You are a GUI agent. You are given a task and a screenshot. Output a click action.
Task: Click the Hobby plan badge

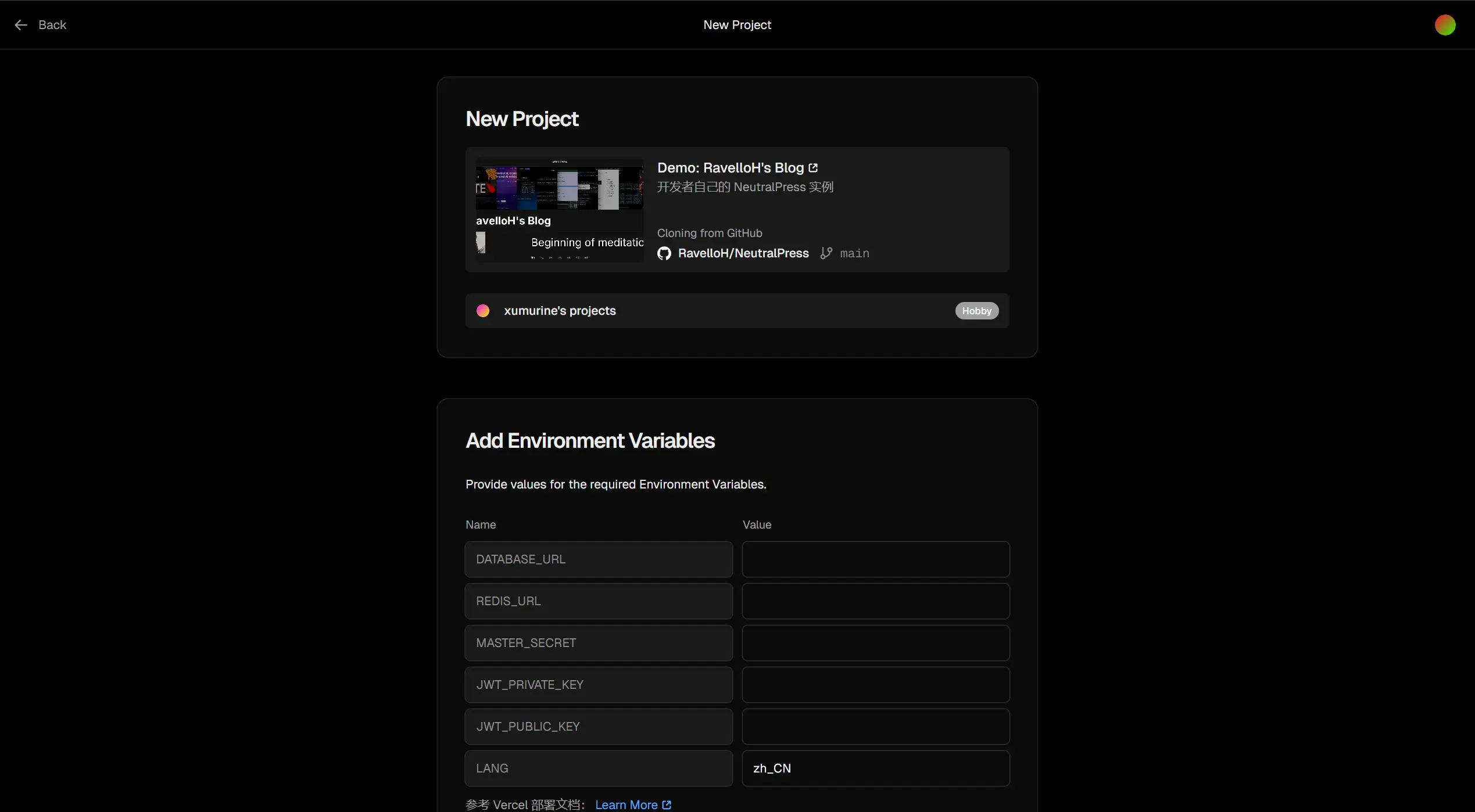click(976, 311)
